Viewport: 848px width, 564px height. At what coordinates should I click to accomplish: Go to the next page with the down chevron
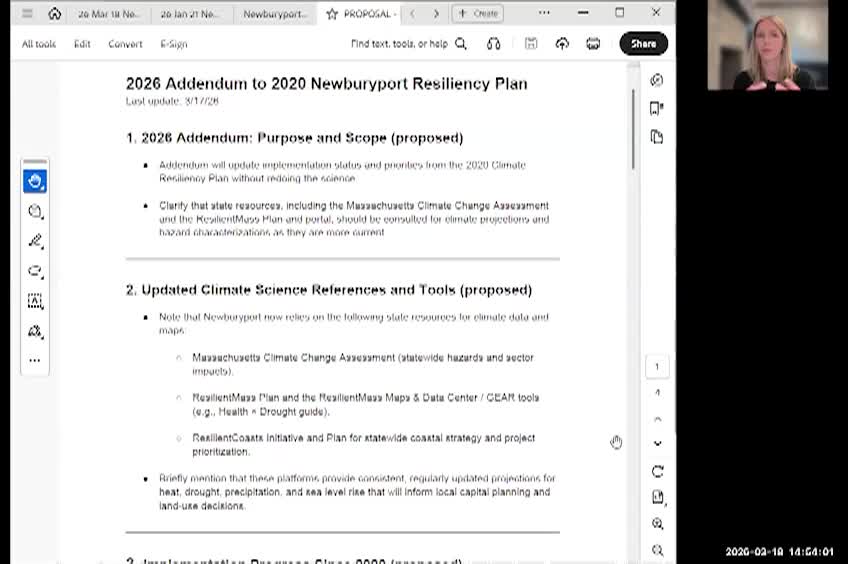tap(658, 443)
